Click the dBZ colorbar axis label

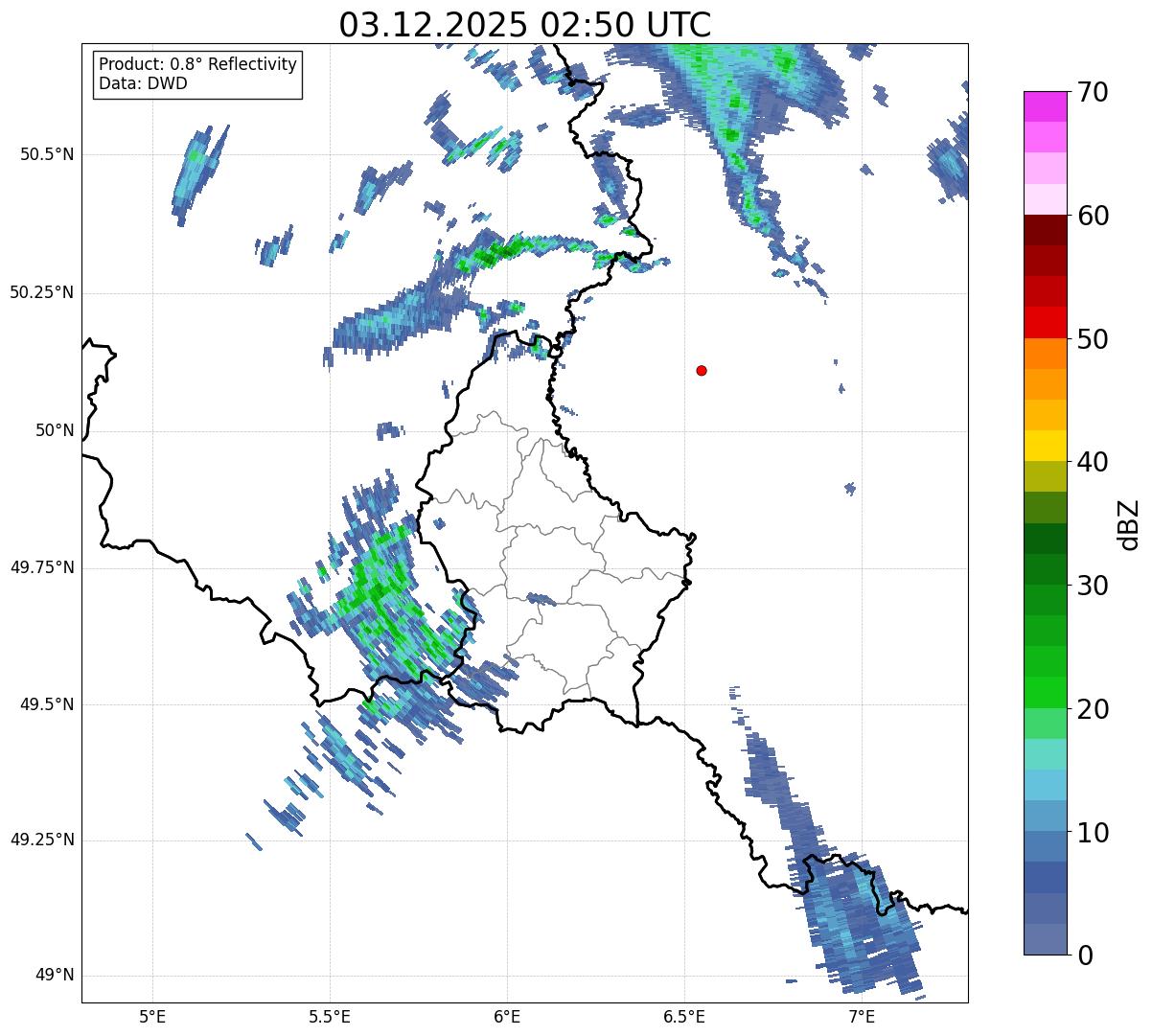click(x=1128, y=524)
